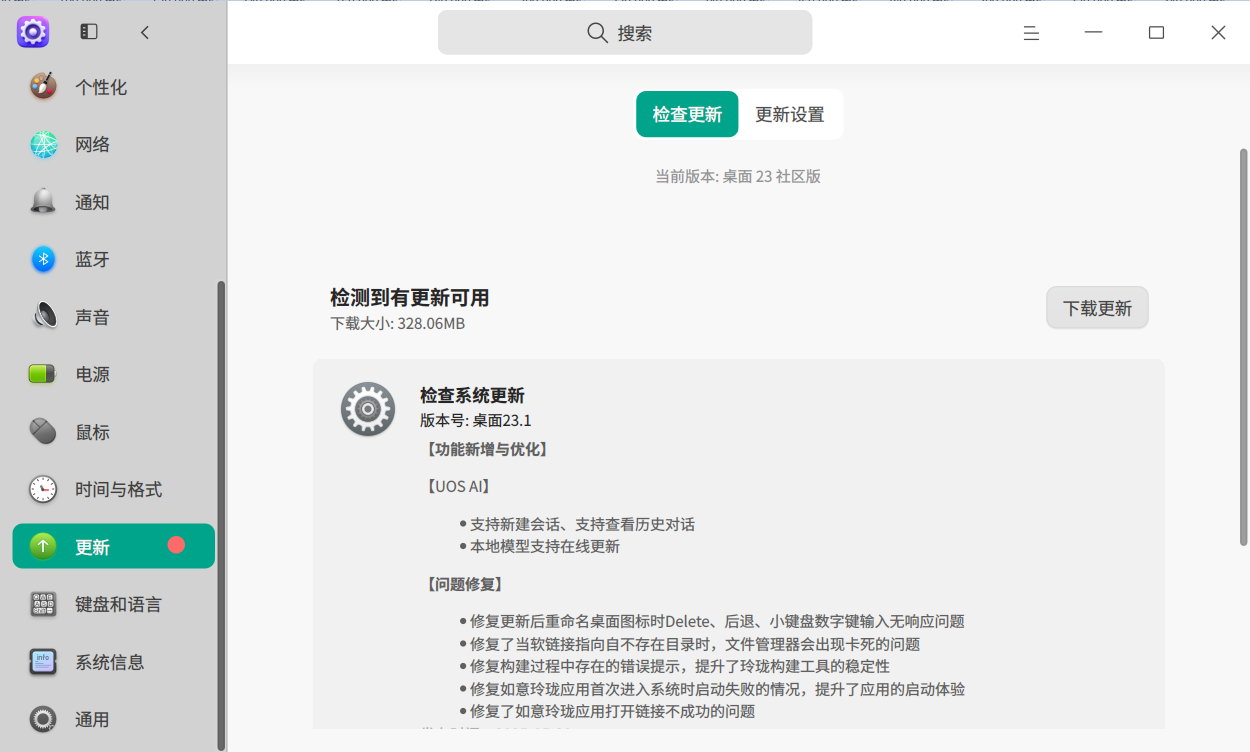This screenshot has width=1250, height=752.
Task: Click the heading 检测到有更新可用
Action: 410,298
